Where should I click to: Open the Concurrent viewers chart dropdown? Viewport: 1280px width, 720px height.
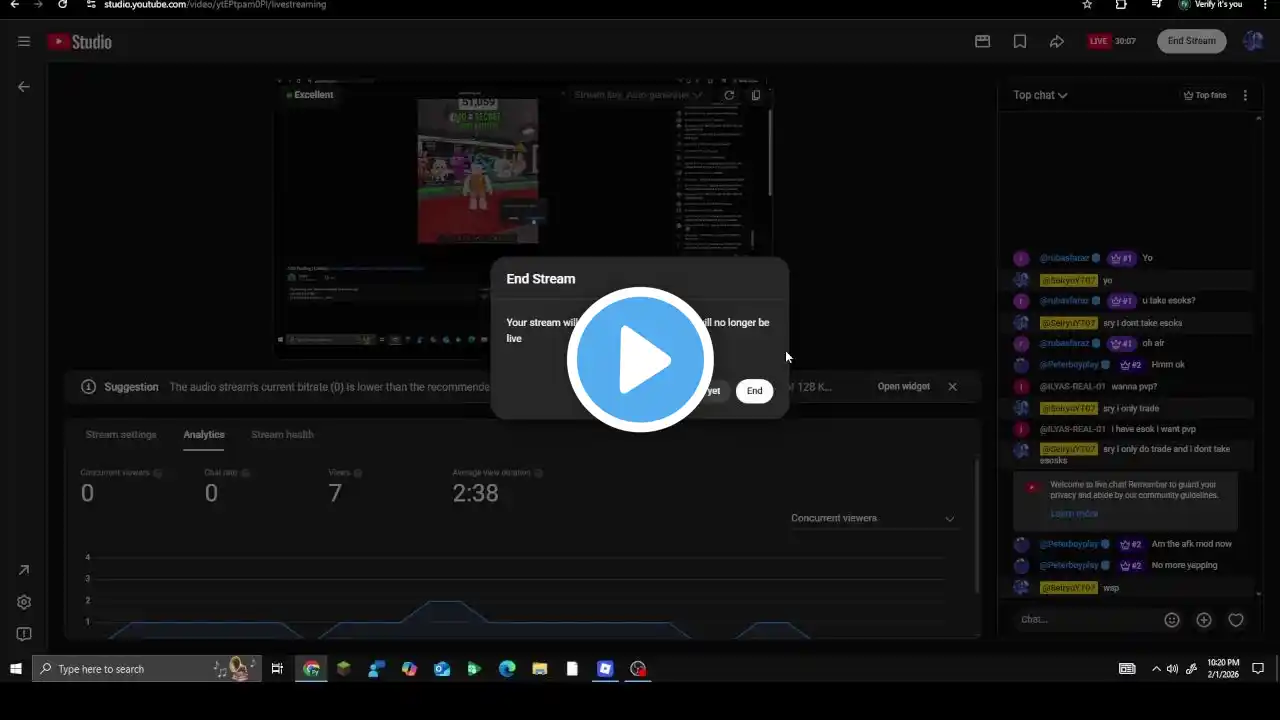pyautogui.click(x=873, y=518)
